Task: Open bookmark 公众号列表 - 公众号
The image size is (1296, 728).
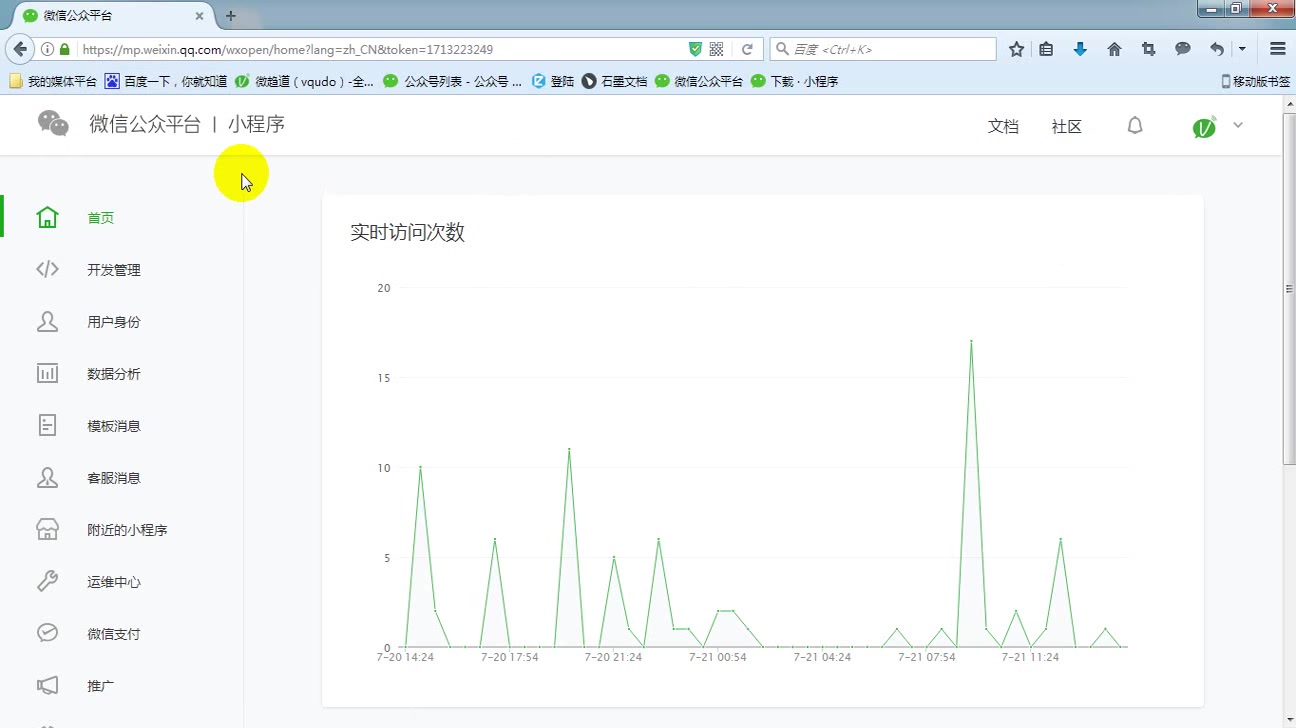Action: coord(452,81)
